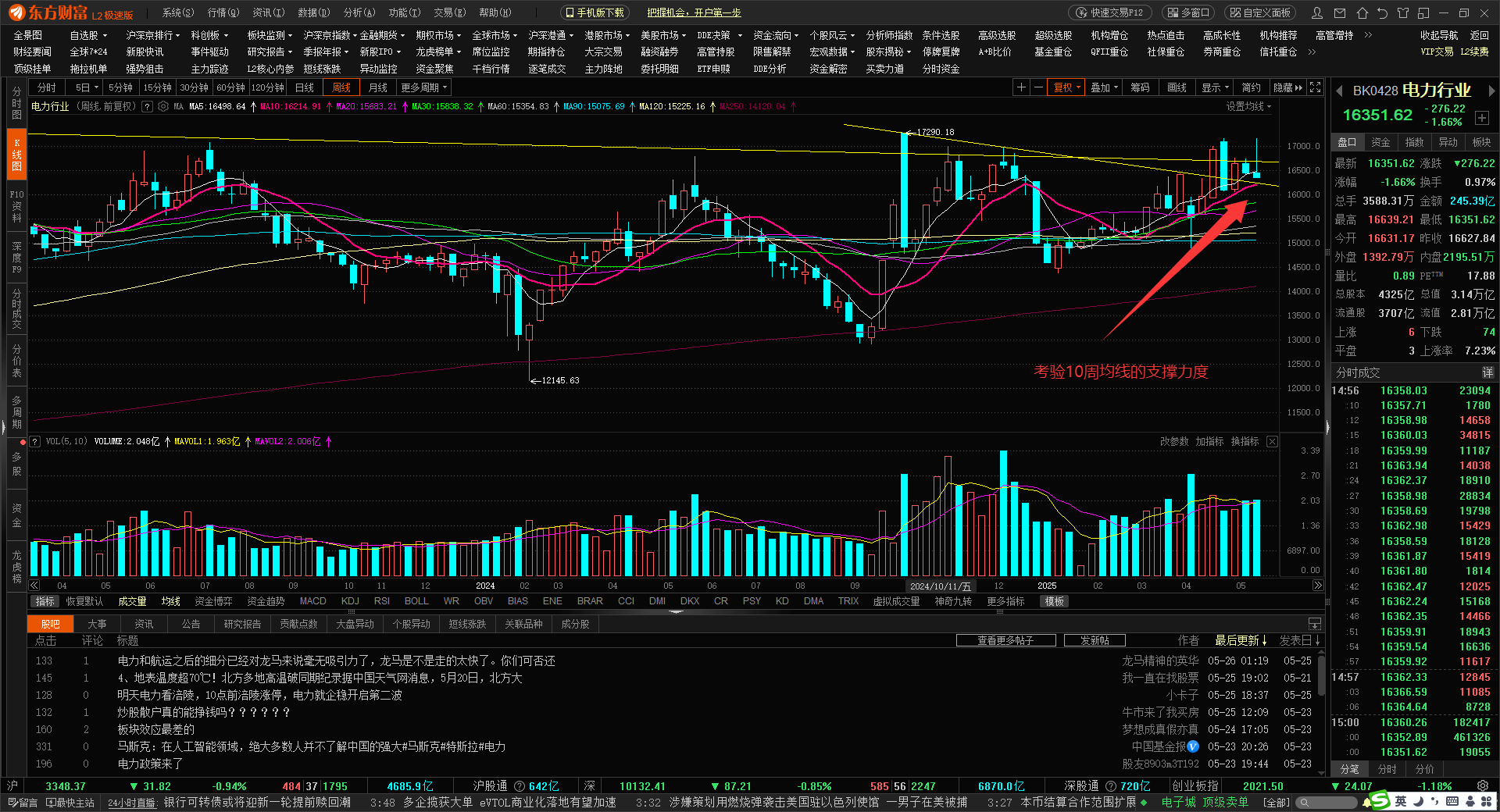Zoom out chart with minus button
1500x812 pixels.
(1037, 87)
